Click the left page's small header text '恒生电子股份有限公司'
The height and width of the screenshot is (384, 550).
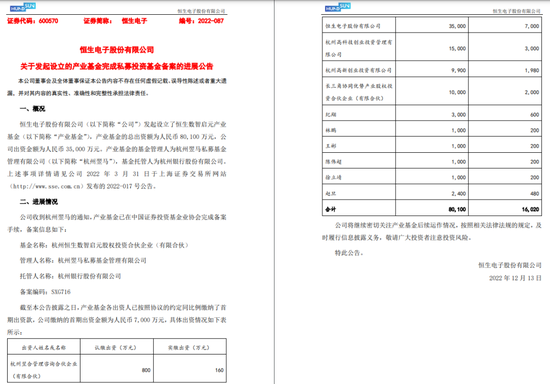coord(201,11)
